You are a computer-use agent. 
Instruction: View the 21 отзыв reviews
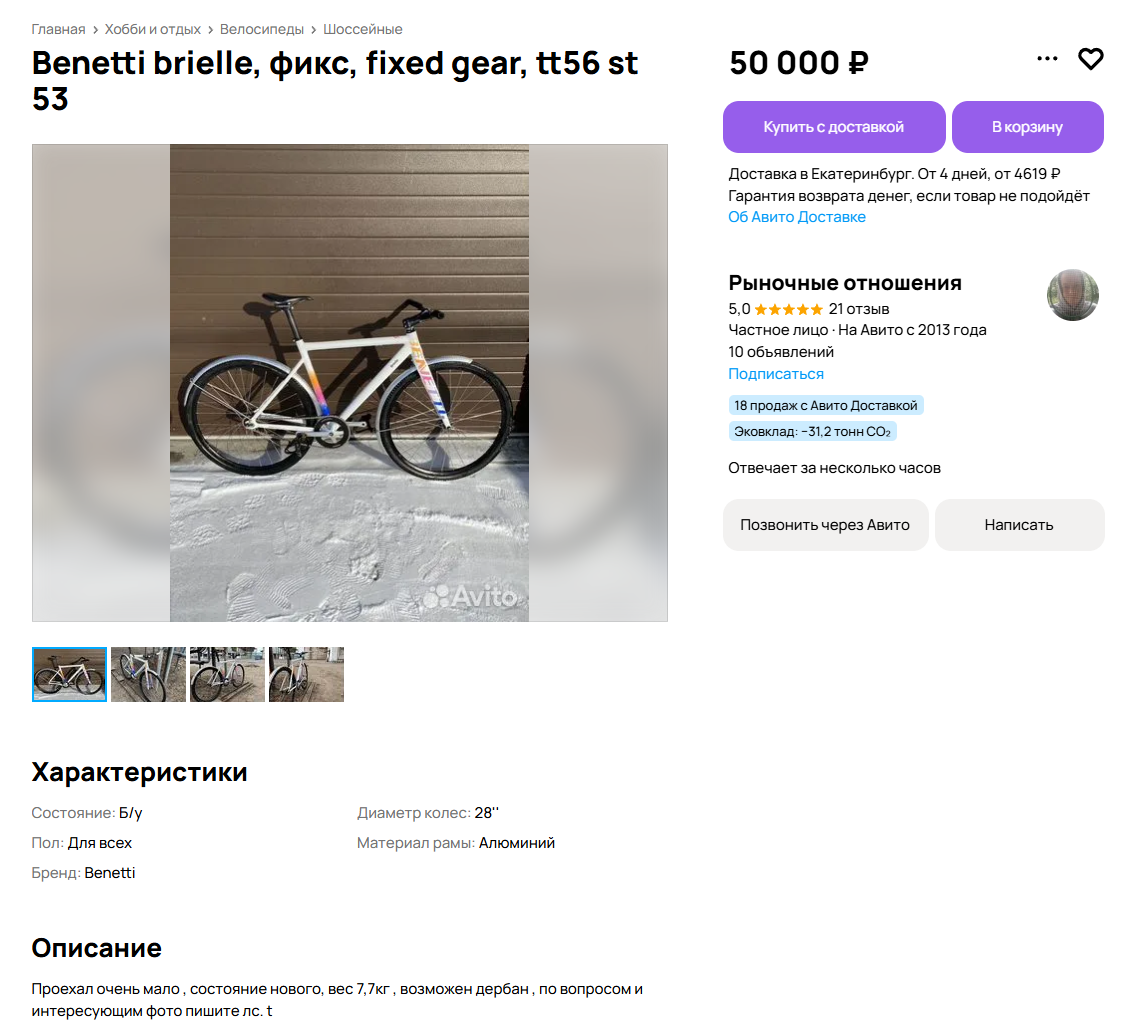858,309
